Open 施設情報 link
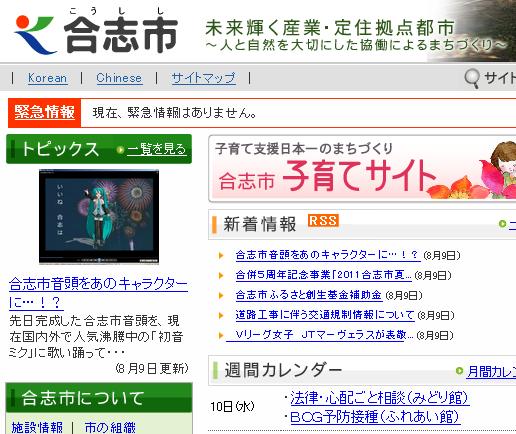Screen dimensions: 516x434 coord(37,427)
